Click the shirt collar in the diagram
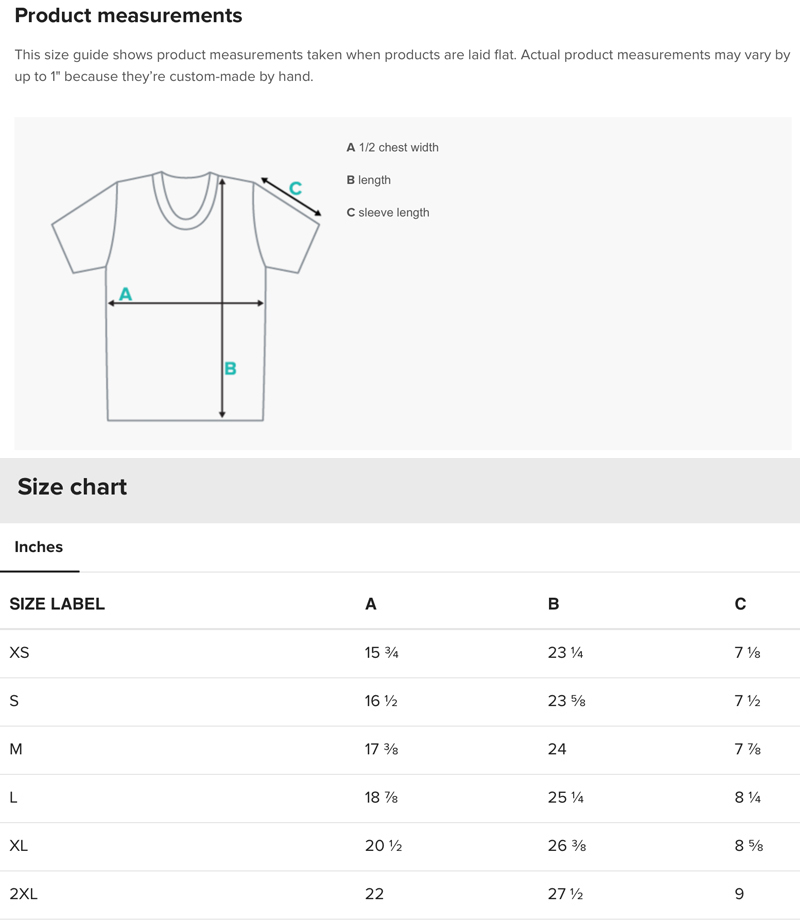Screen dimensions: 800x922 187,201
